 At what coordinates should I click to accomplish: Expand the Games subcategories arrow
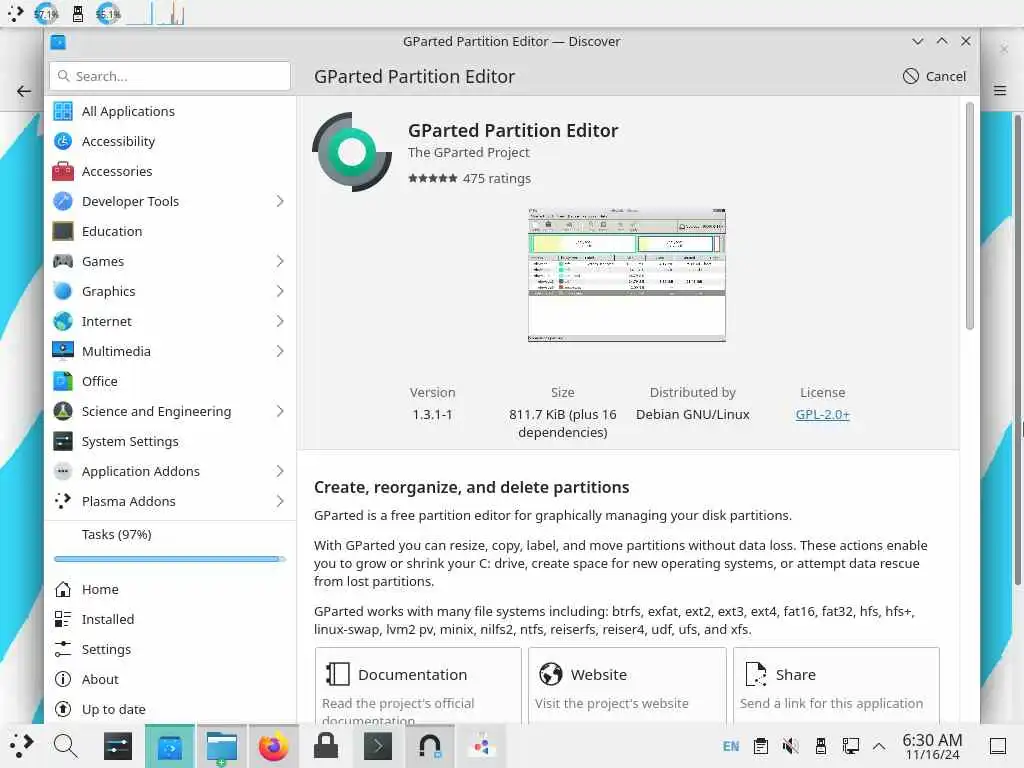pyautogui.click(x=280, y=261)
